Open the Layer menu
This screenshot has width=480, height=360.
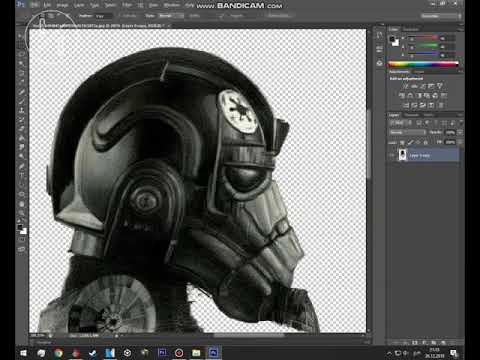point(79,5)
